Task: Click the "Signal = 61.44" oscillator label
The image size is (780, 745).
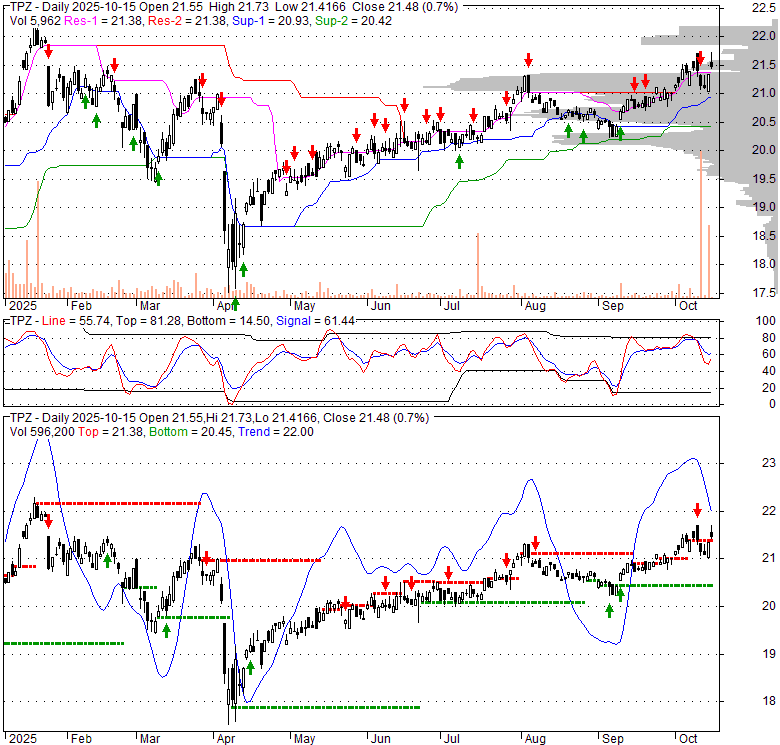Action: (x=315, y=321)
